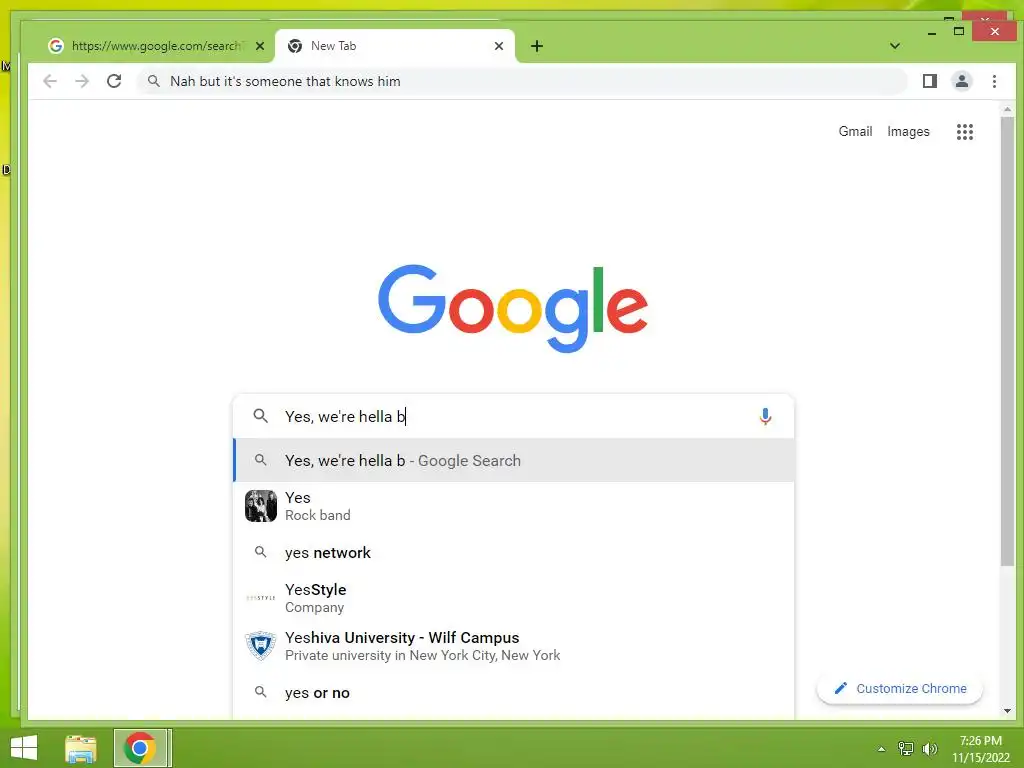Click the address bar text field
Image resolution: width=1024 pixels, height=768 pixels.
click(x=521, y=81)
